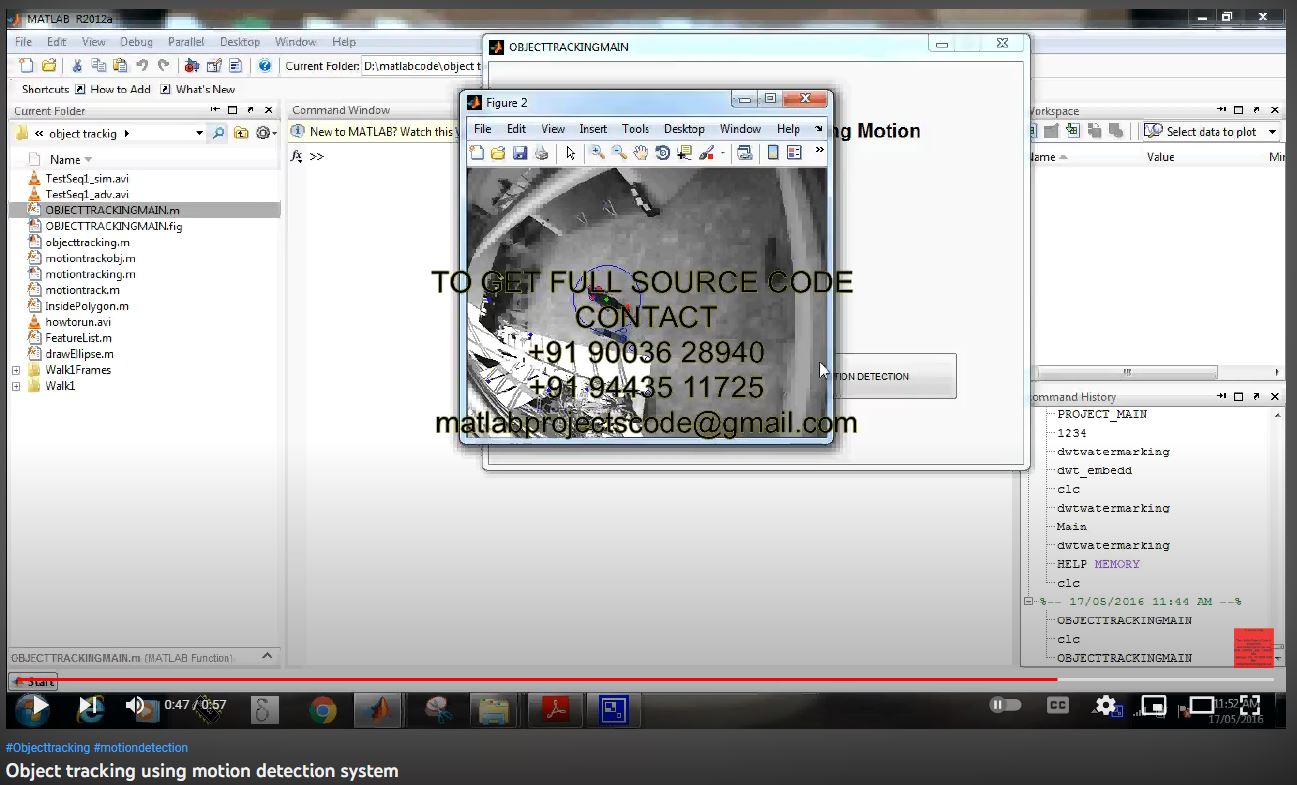
Task: Open YouTube player settings gear
Action: pyautogui.click(x=1105, y=706)
